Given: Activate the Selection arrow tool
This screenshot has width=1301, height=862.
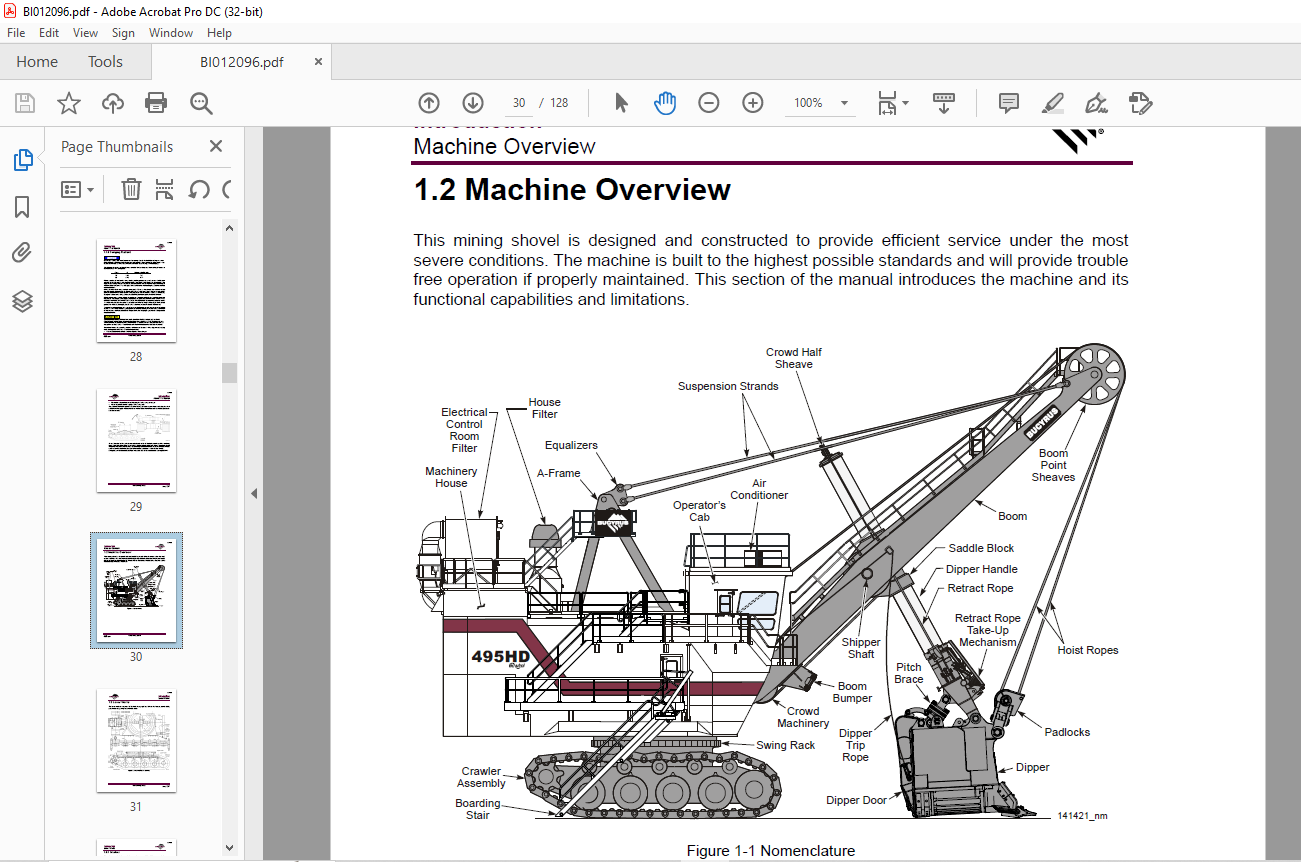Looking at the screenshot, I should pyautogui.click(x=621, y=103).
